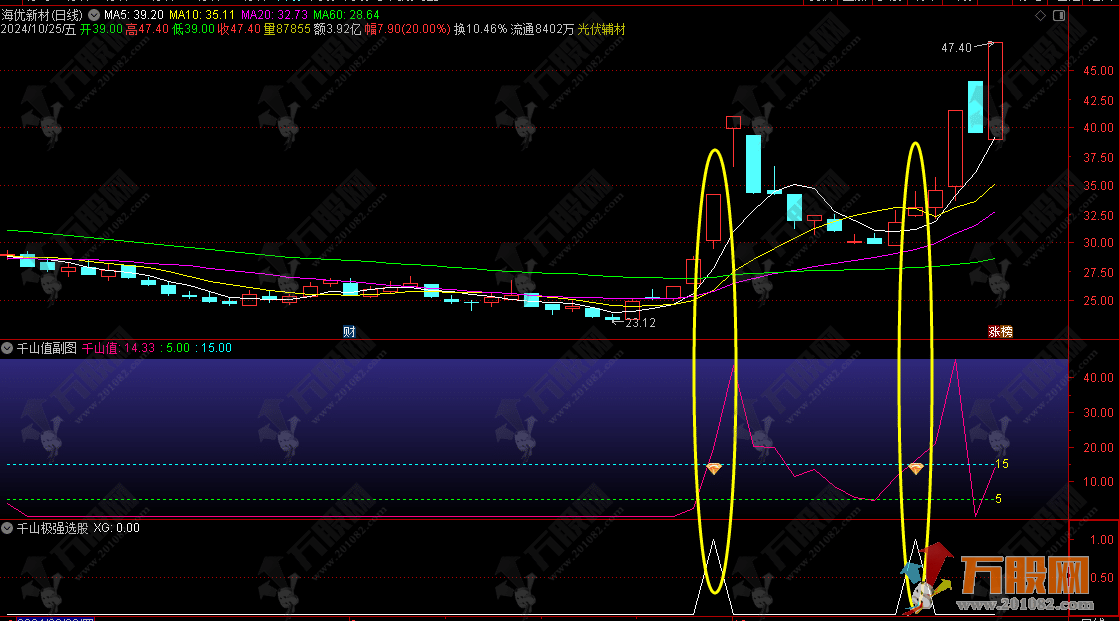
Task: Click the 23.12 low price annotation
Action: point(640,322)
